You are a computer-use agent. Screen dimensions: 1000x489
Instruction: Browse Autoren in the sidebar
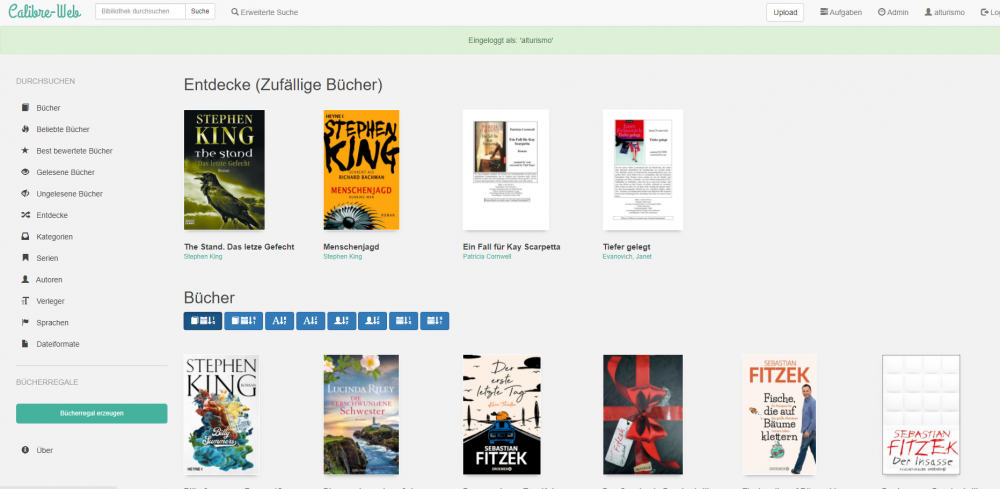click(x=42, y=280)
